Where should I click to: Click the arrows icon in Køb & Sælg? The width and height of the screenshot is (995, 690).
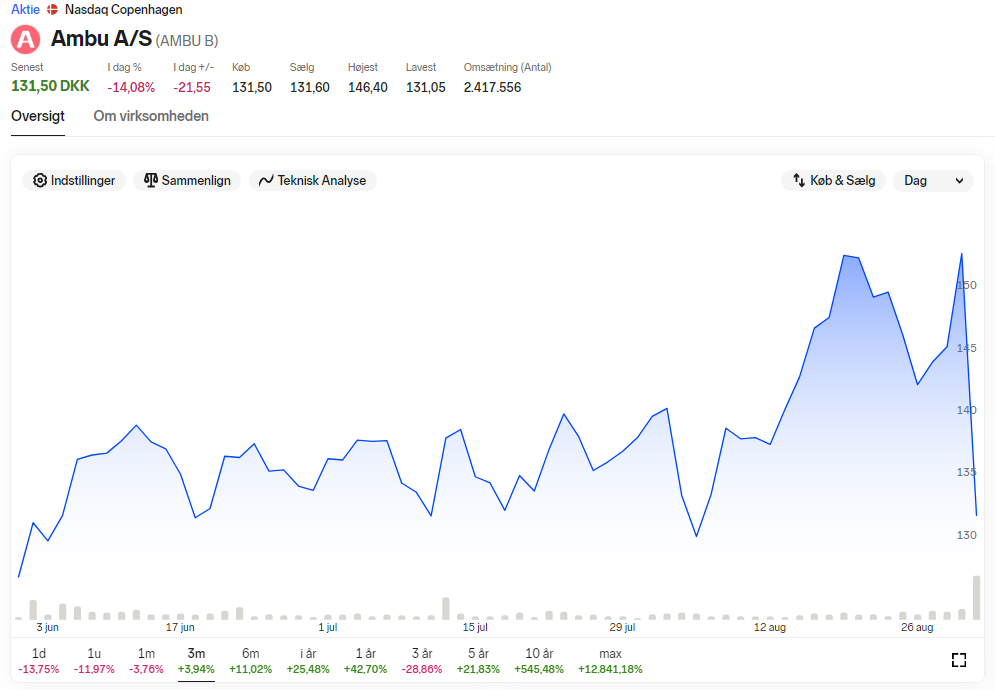pyautogui.click(x=799, y=180)
